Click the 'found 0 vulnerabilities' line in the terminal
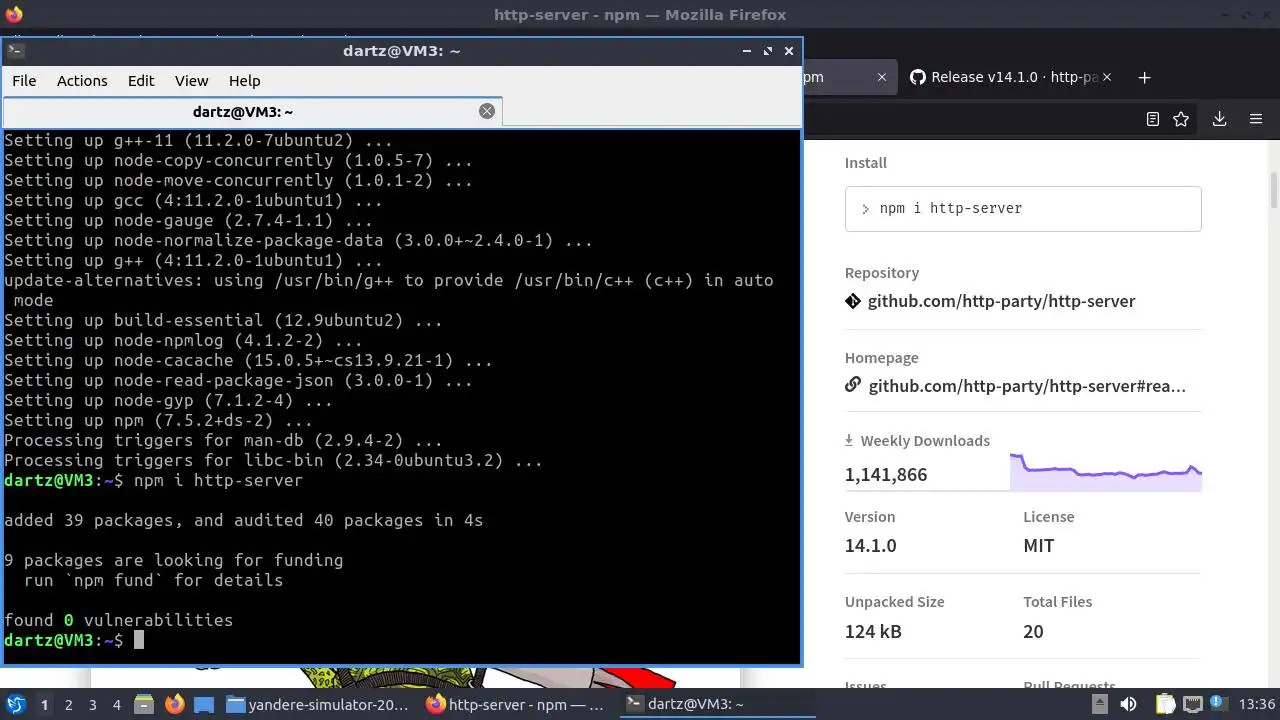The width and height of the screenshot is (1280, 720). (118, 620)
